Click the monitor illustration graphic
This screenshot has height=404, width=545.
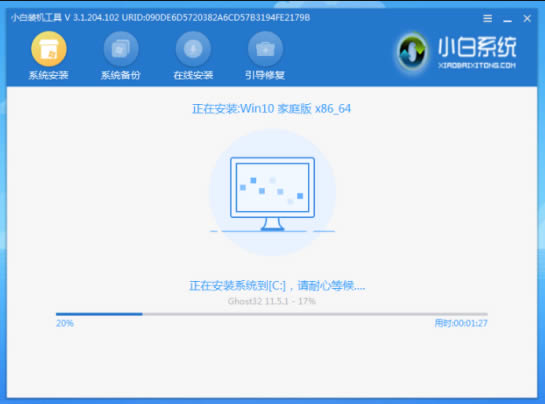(272, 194)
